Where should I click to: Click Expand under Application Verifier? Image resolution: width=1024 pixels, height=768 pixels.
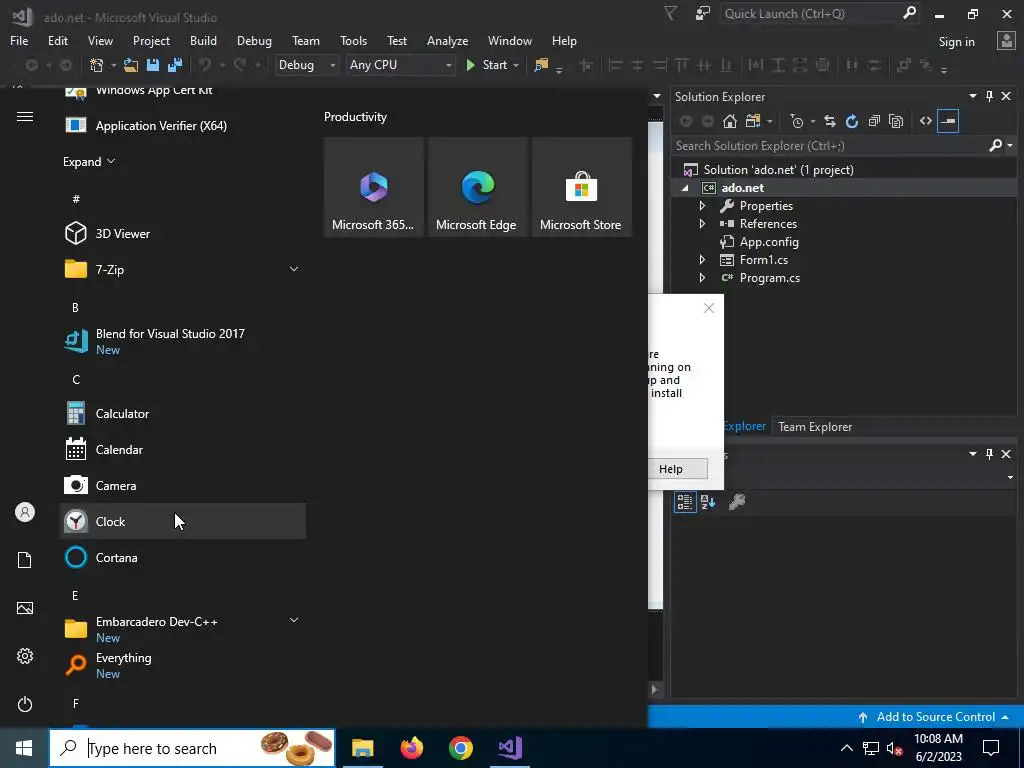click(89, 161)
